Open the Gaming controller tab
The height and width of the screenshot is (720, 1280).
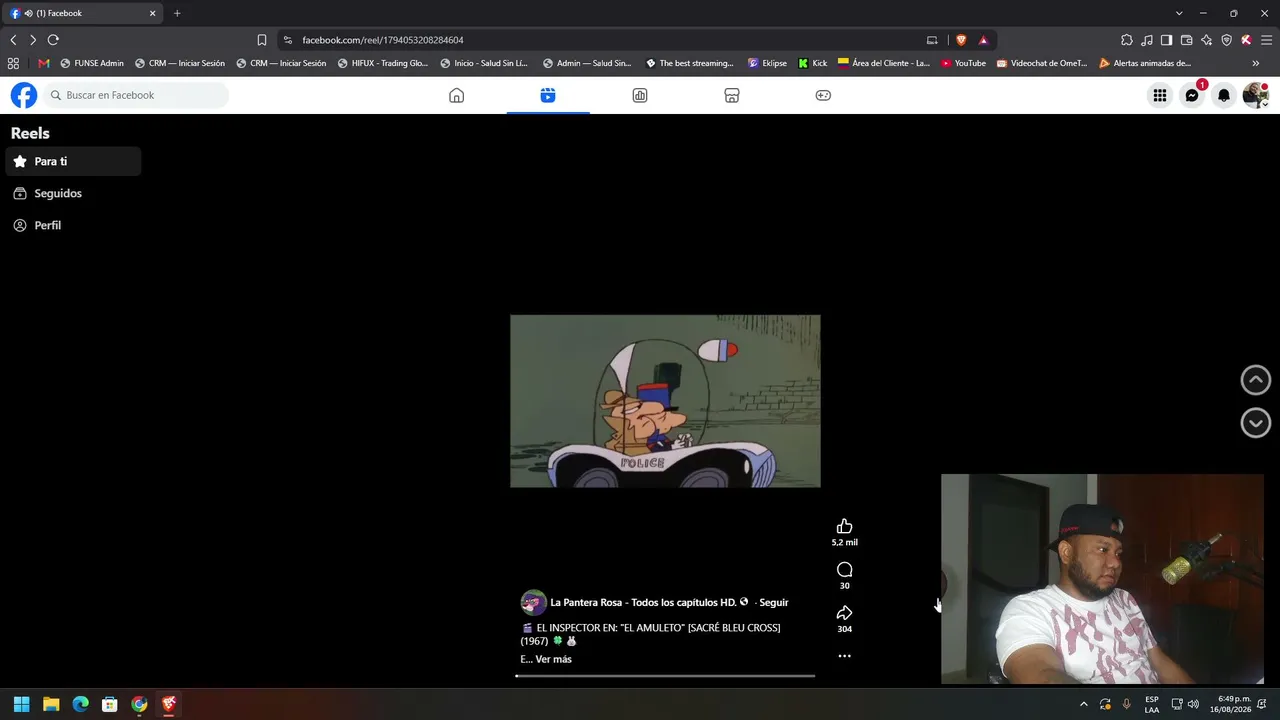[823, 95]
